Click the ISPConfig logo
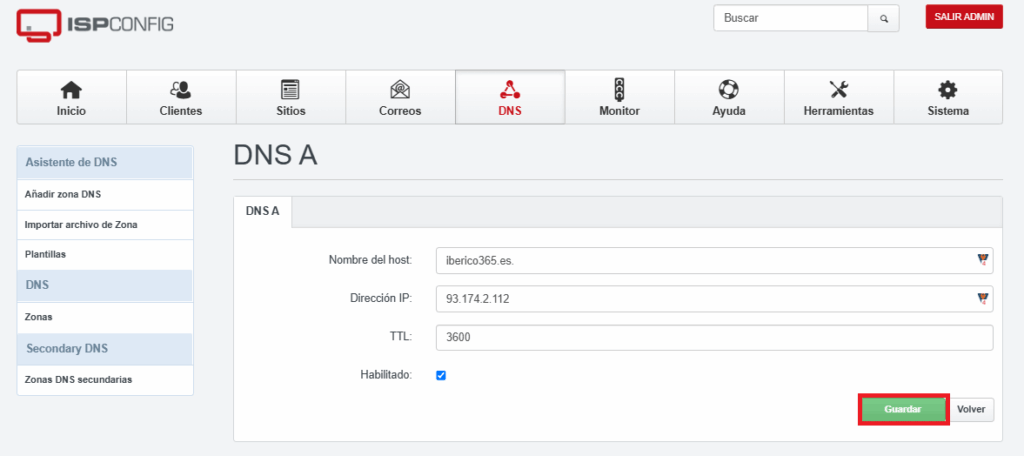 pos(95,25)
